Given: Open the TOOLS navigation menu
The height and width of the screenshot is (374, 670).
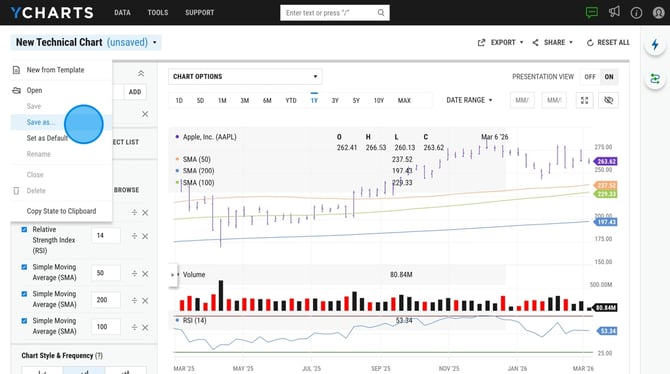Looking at the screenshot, I should [158, 13].
